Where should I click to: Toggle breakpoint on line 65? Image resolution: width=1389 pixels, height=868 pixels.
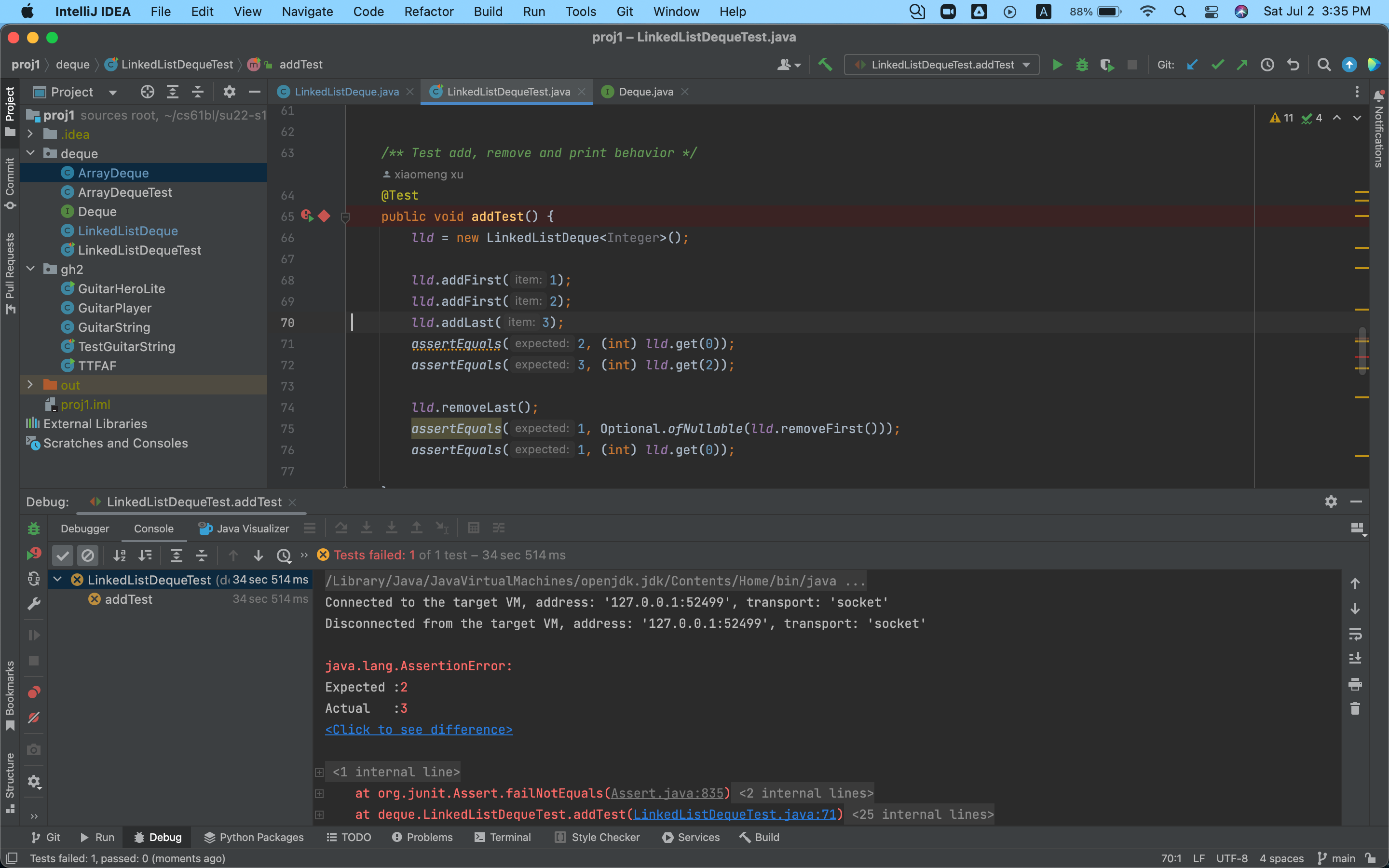324,217
